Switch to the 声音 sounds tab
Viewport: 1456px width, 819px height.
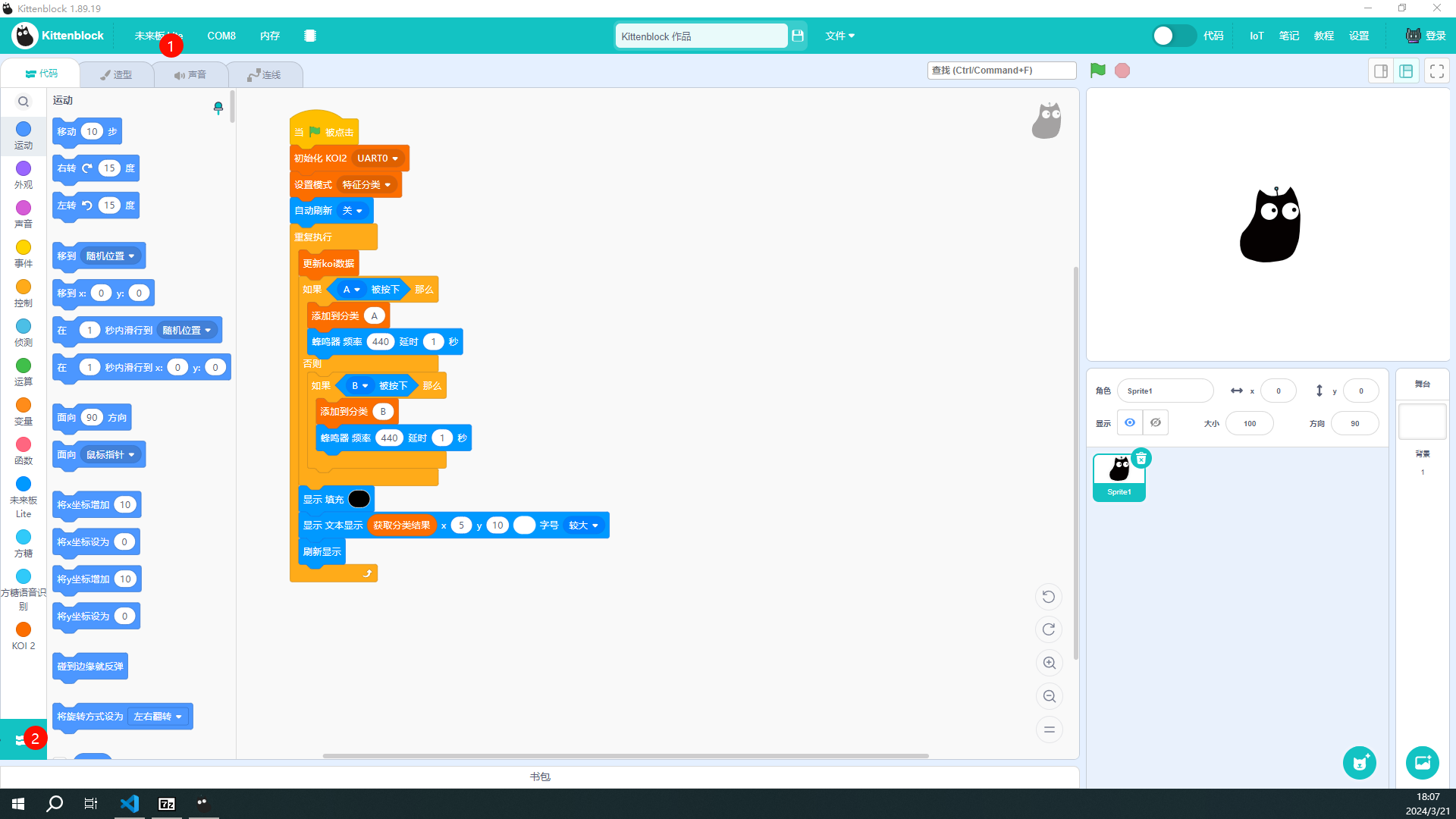pos(190,74)
